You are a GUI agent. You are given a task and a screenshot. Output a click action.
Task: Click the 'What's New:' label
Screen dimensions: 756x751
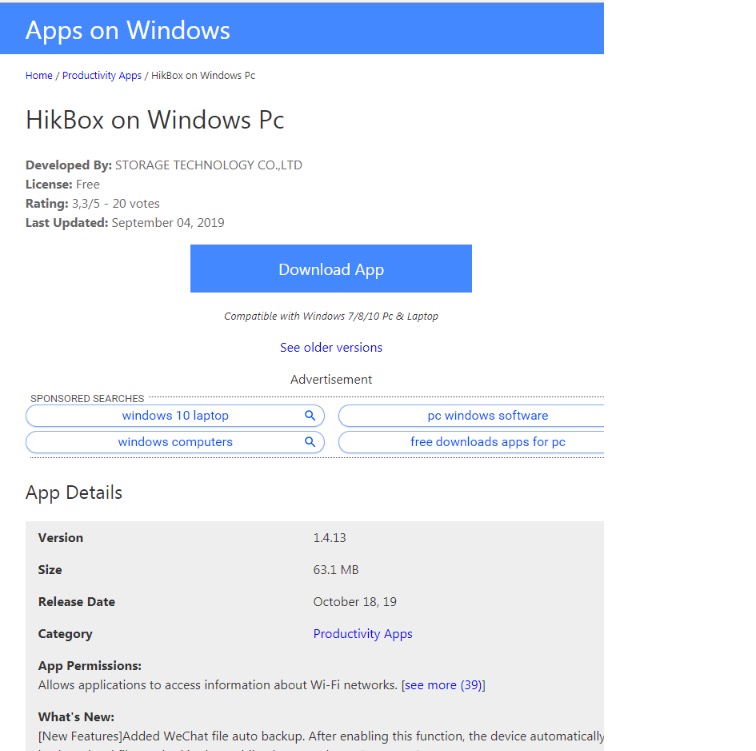[76, 717]
